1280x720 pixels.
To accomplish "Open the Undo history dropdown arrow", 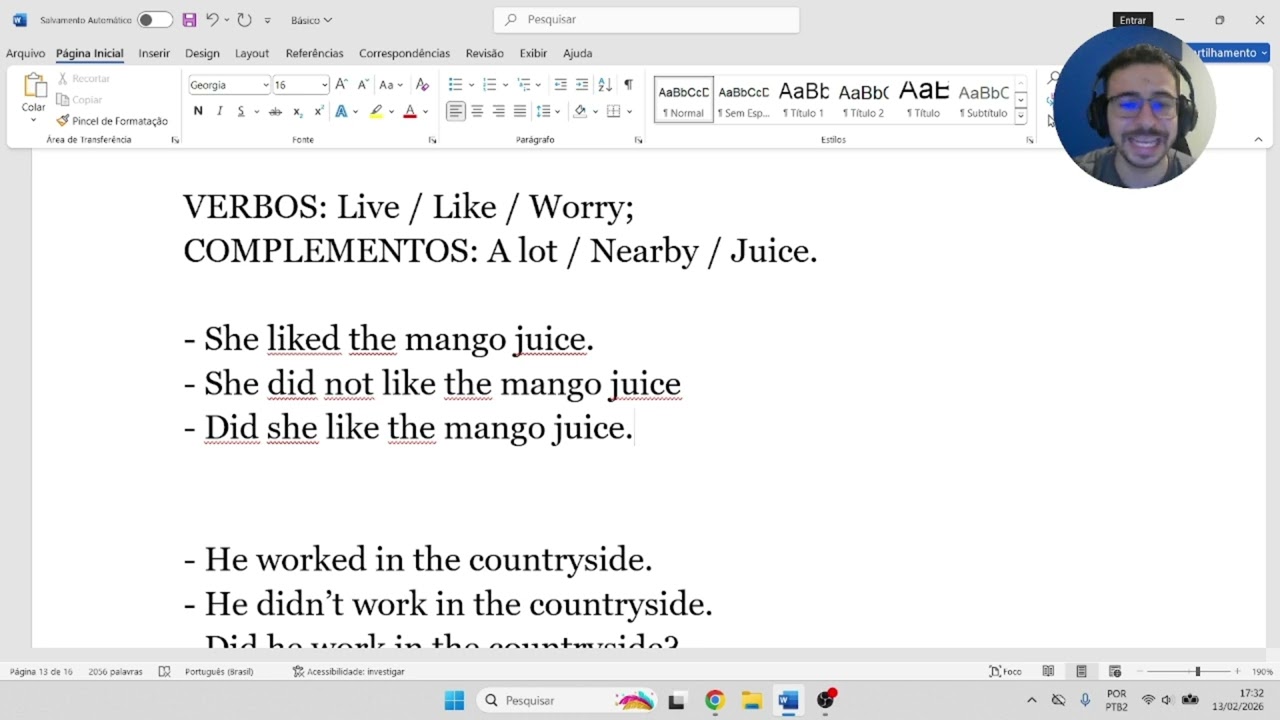I will coord(227,20).
